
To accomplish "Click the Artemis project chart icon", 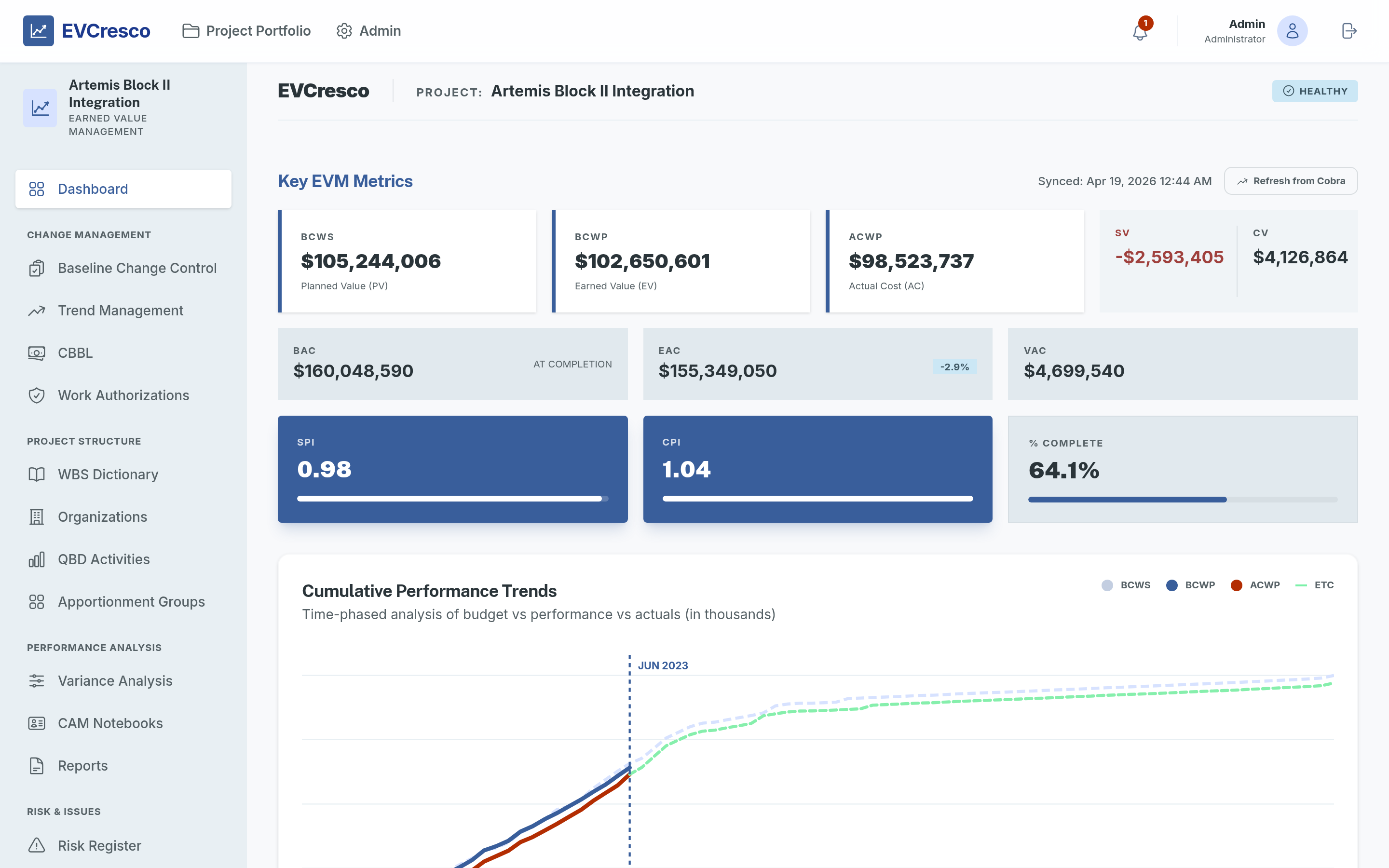I will [x=40, y=108].
